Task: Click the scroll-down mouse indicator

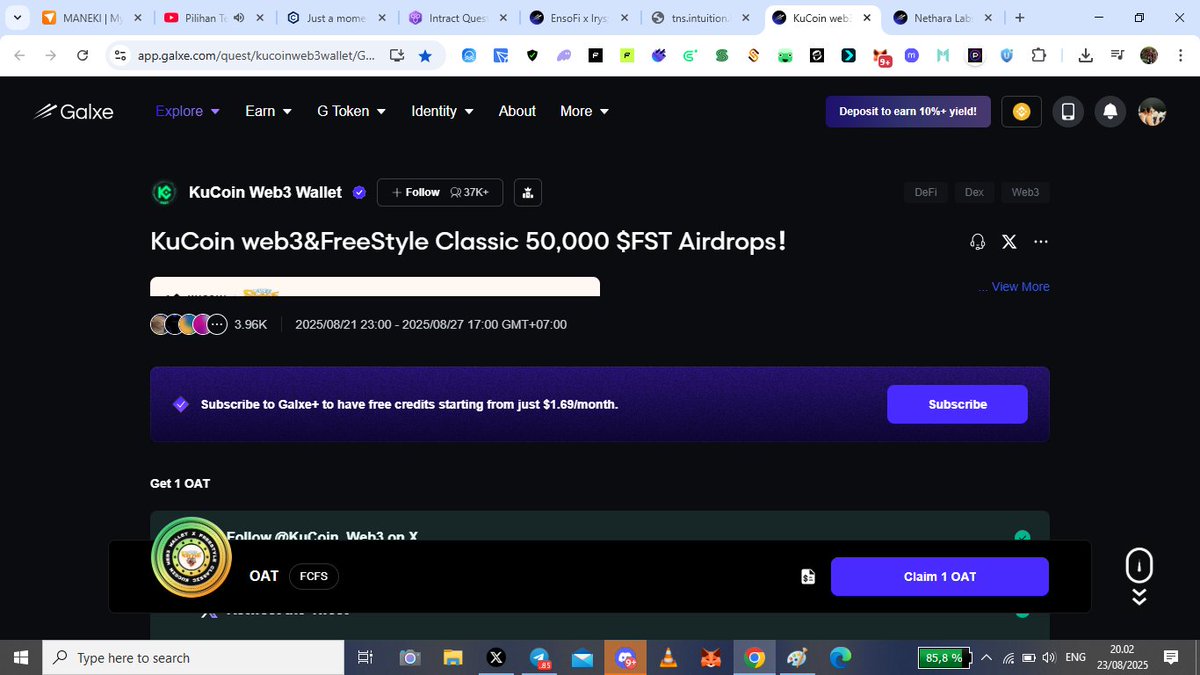Action: [1139, 577]
